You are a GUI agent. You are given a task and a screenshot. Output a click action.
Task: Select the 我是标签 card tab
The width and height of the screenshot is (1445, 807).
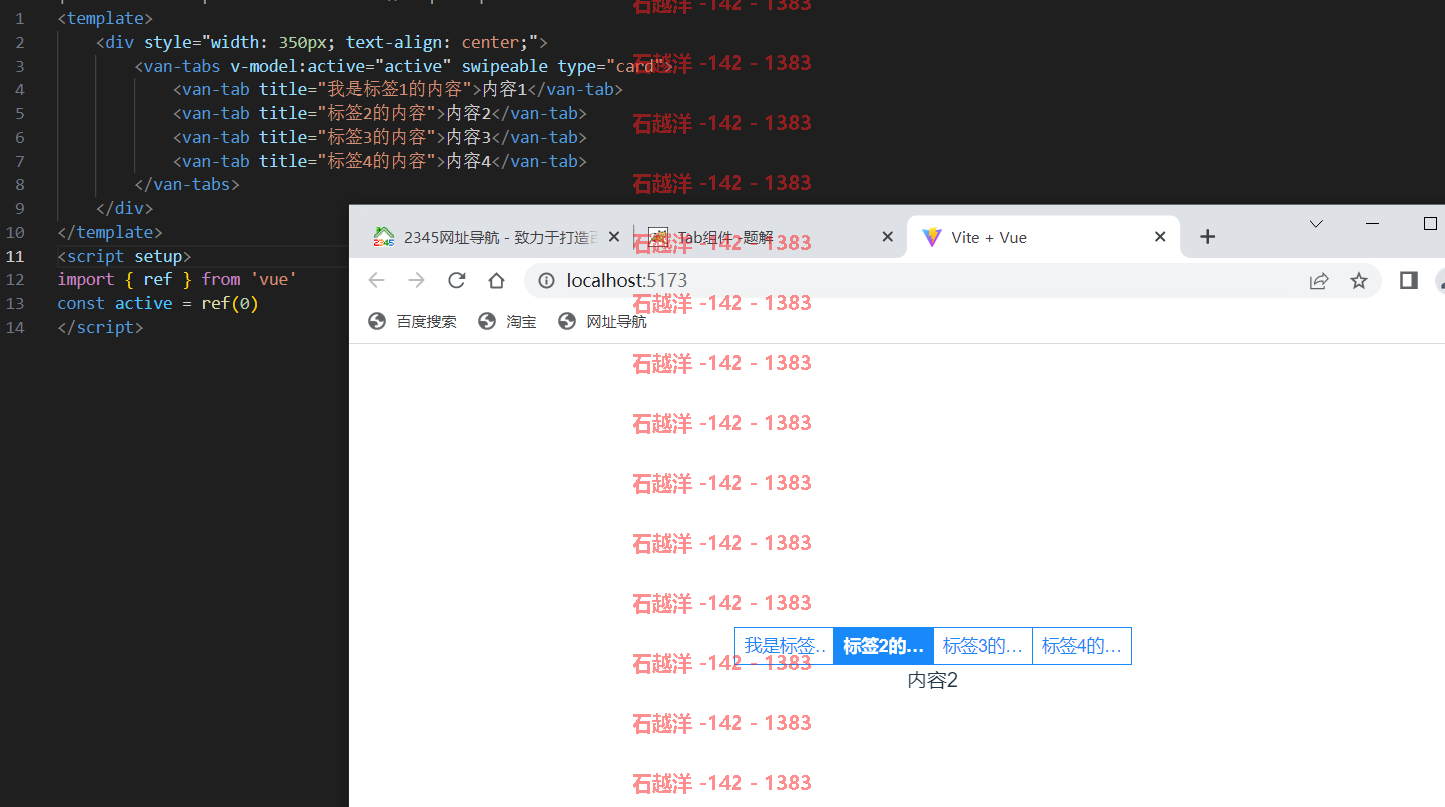pos(784,646)
